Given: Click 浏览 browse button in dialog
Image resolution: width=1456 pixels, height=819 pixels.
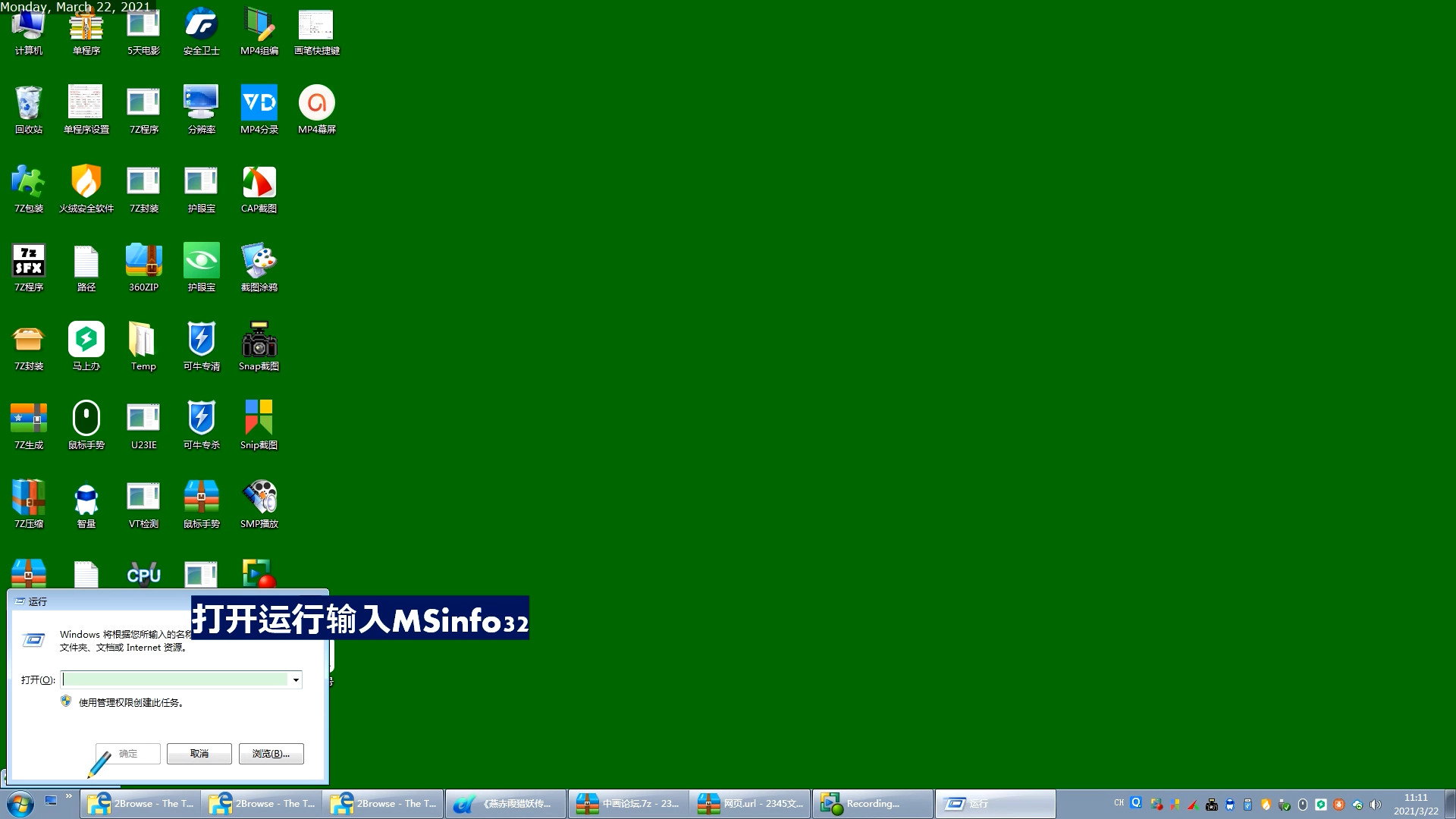Looking at the screenshot, I should 272,753.
